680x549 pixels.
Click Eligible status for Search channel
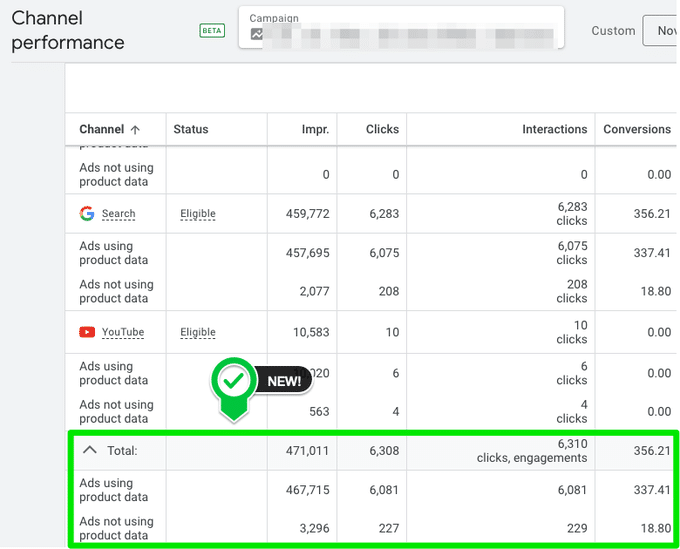pos(198,214)
